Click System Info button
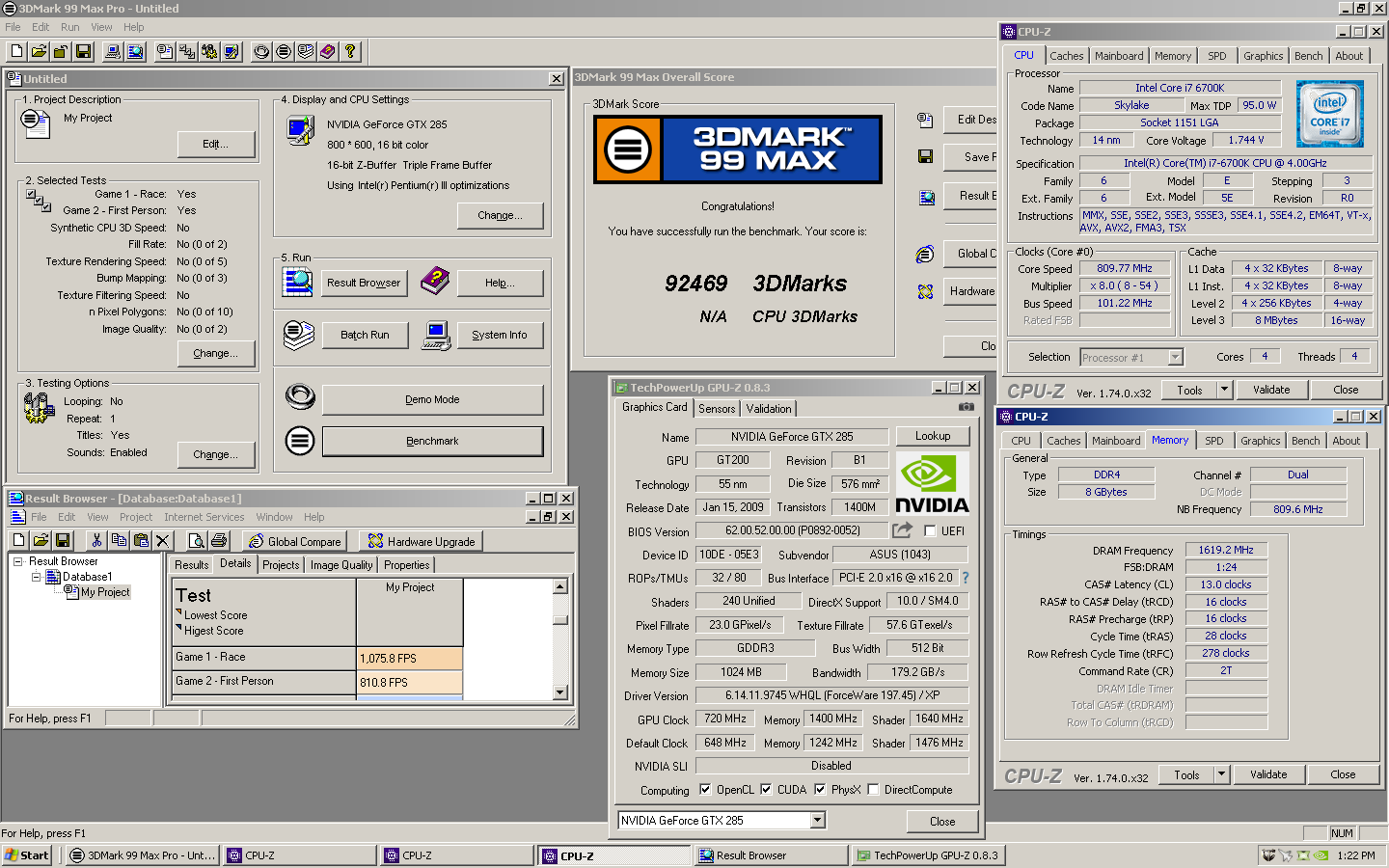This screenshot has height=868, width=1389. (x=500, y=335)
